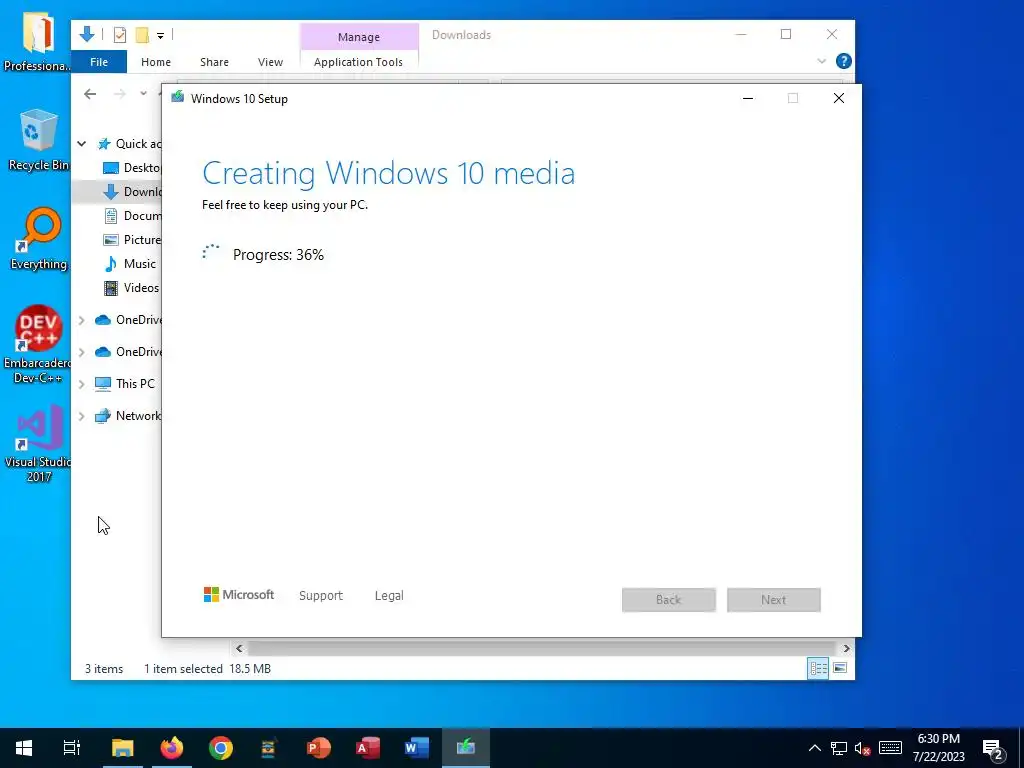Select Videos in the navigation pane
The width and height of the screenshot is (1024, 768).
click(x=131, y=288)
